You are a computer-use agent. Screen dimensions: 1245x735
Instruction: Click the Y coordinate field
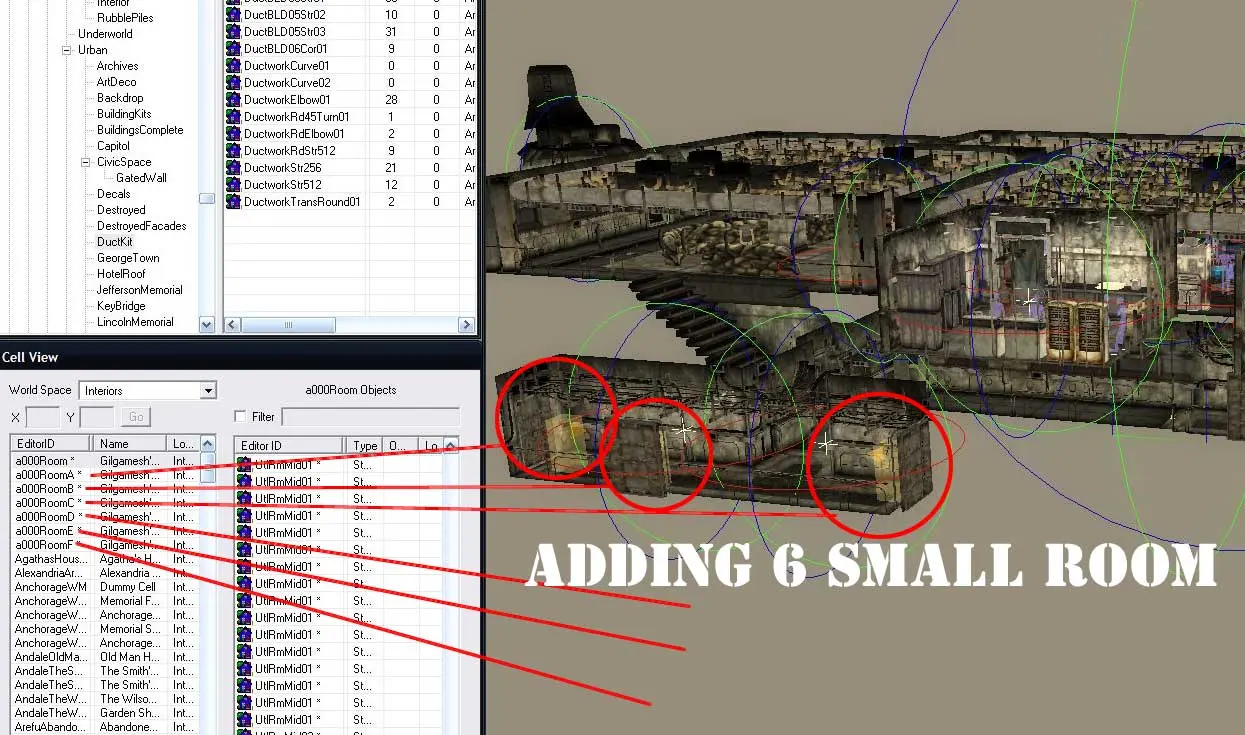coord(97,417)
